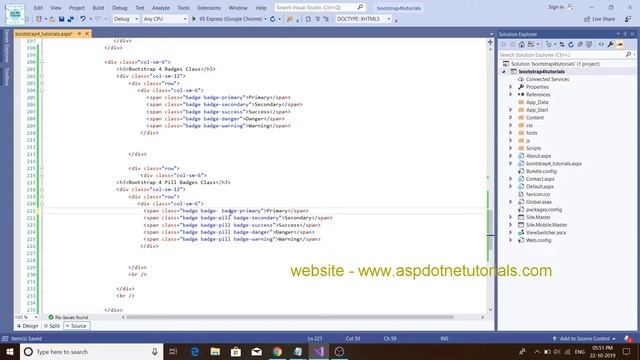Switch to Design view tab
Image resolution: width=640 pixels, height=360 pixels.
pos(27,326)
